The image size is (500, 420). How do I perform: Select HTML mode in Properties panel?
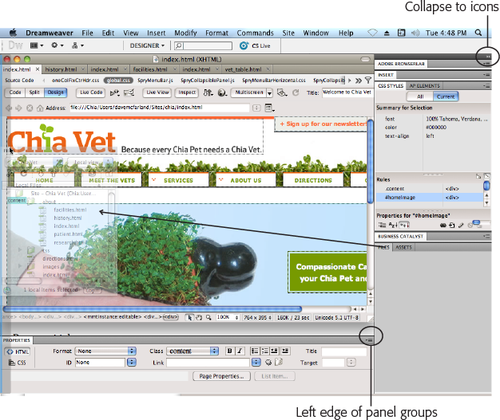(x=17, y=352)
